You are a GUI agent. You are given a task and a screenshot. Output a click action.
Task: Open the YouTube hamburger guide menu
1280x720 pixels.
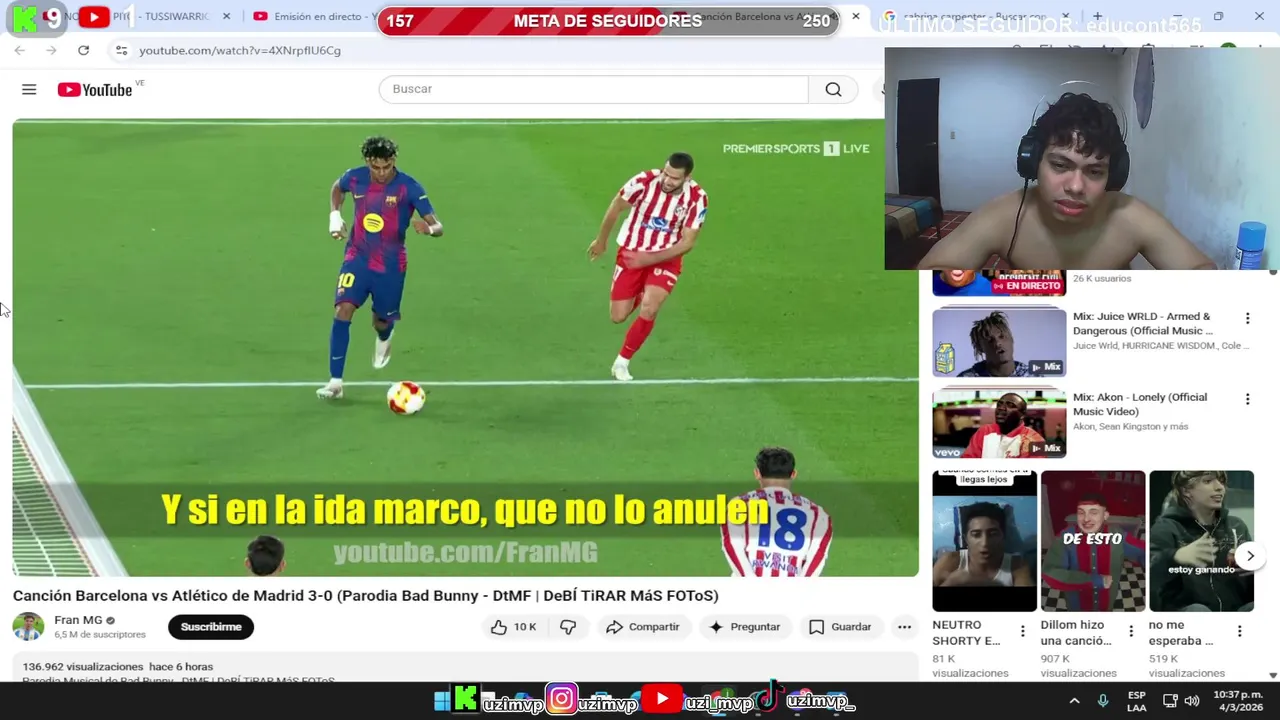pyautogui.click(x=29, y=90)
